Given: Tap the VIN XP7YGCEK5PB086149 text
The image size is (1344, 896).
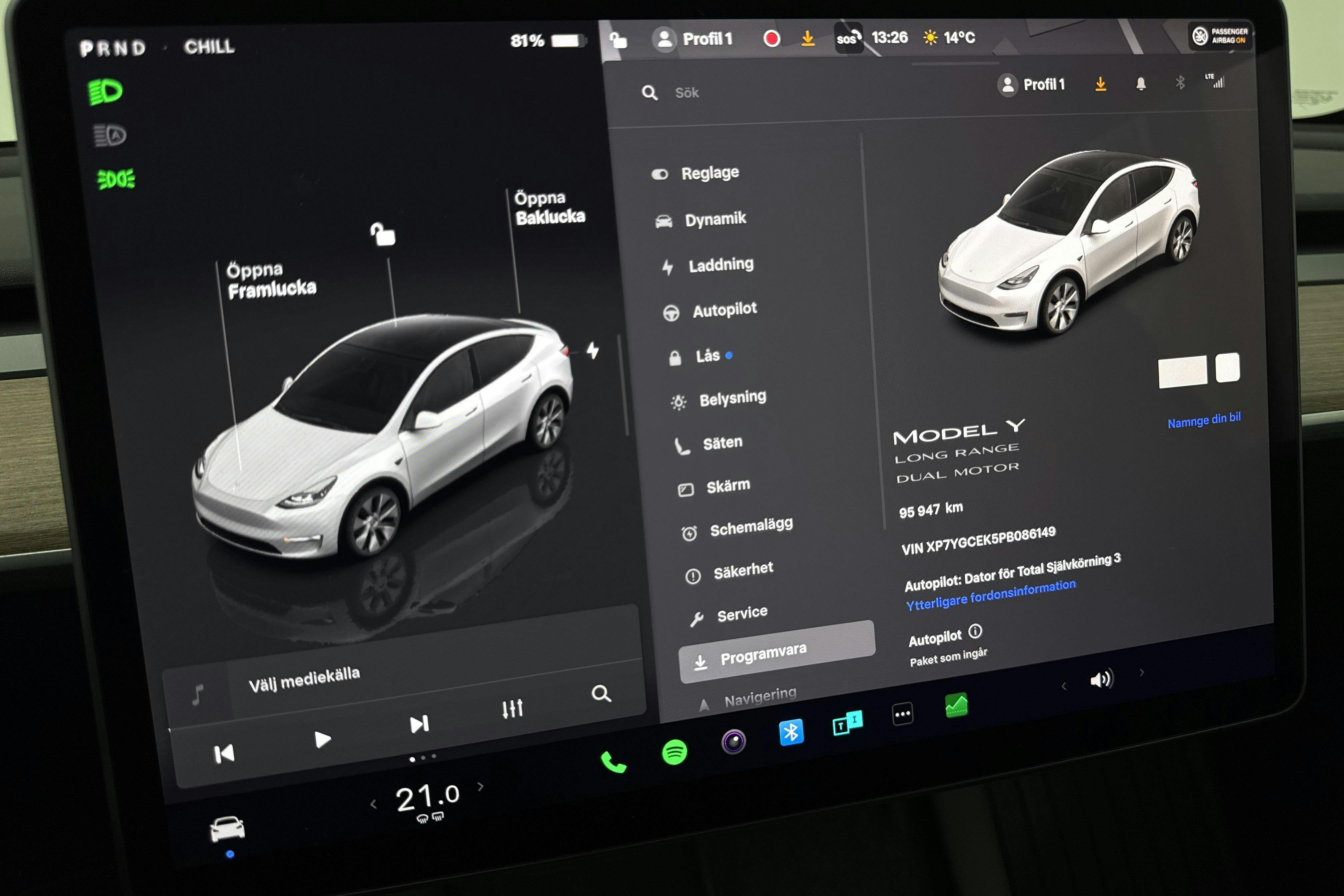Looking at the screenshot, I should pyautogui.click(x=978, y=541).
